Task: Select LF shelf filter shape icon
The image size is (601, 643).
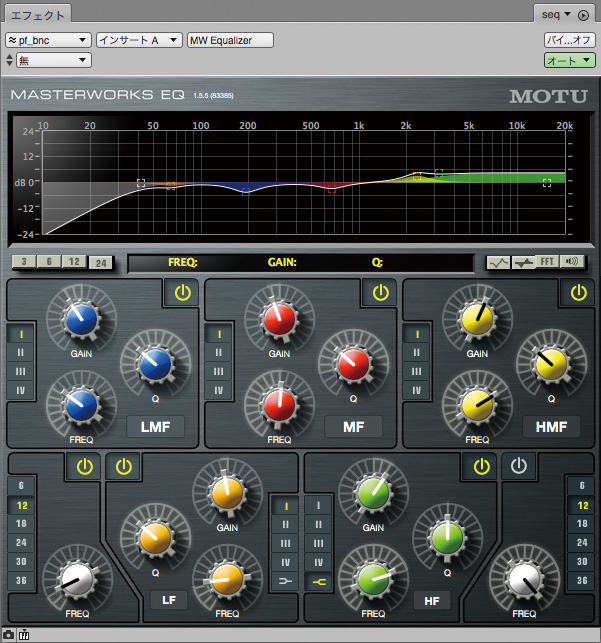Action: click(x=285, y=581)
